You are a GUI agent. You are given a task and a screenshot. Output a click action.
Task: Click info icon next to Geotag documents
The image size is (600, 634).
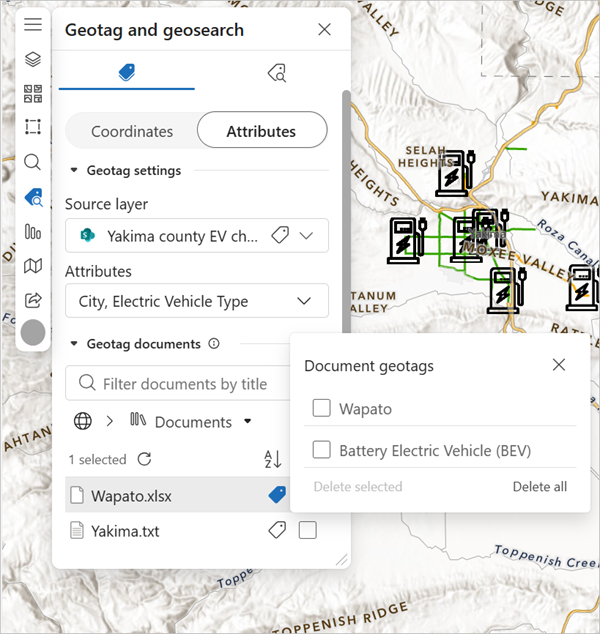click(x=214, y=344)
